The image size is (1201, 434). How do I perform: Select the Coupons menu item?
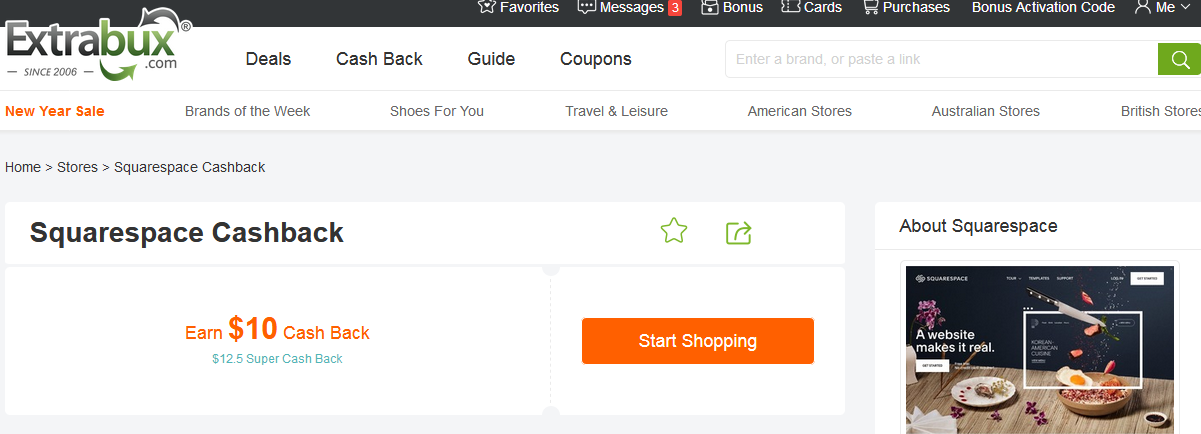(595, 59)
